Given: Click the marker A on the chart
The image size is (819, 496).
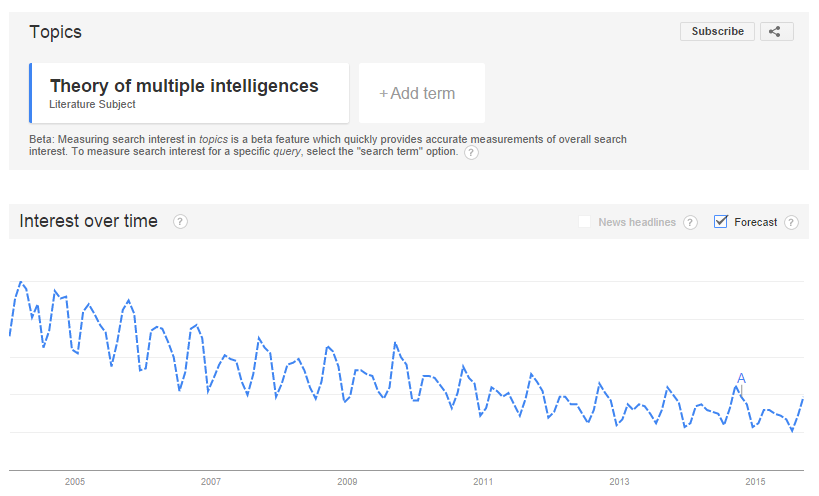Looking at the screenshot, I should coord(741,379).
